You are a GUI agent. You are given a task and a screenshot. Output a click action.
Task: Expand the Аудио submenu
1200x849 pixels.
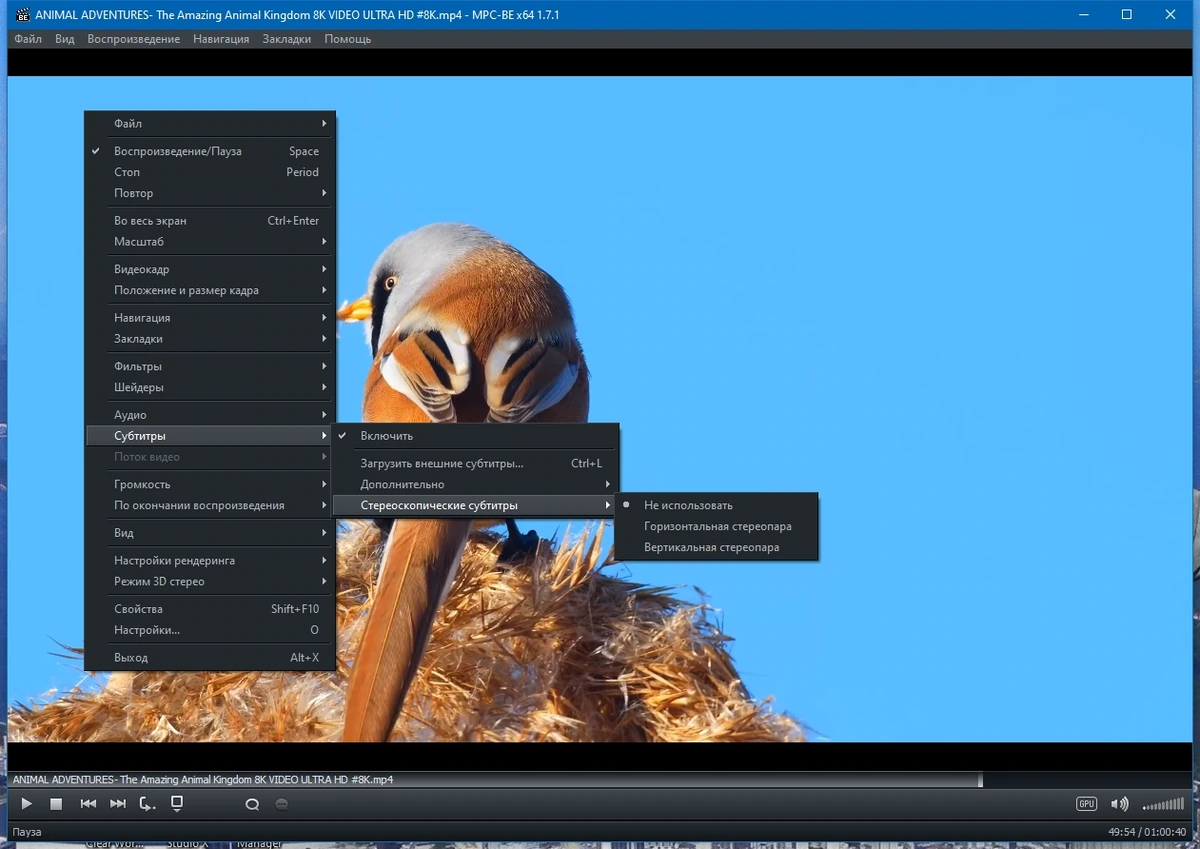(210, 415)
